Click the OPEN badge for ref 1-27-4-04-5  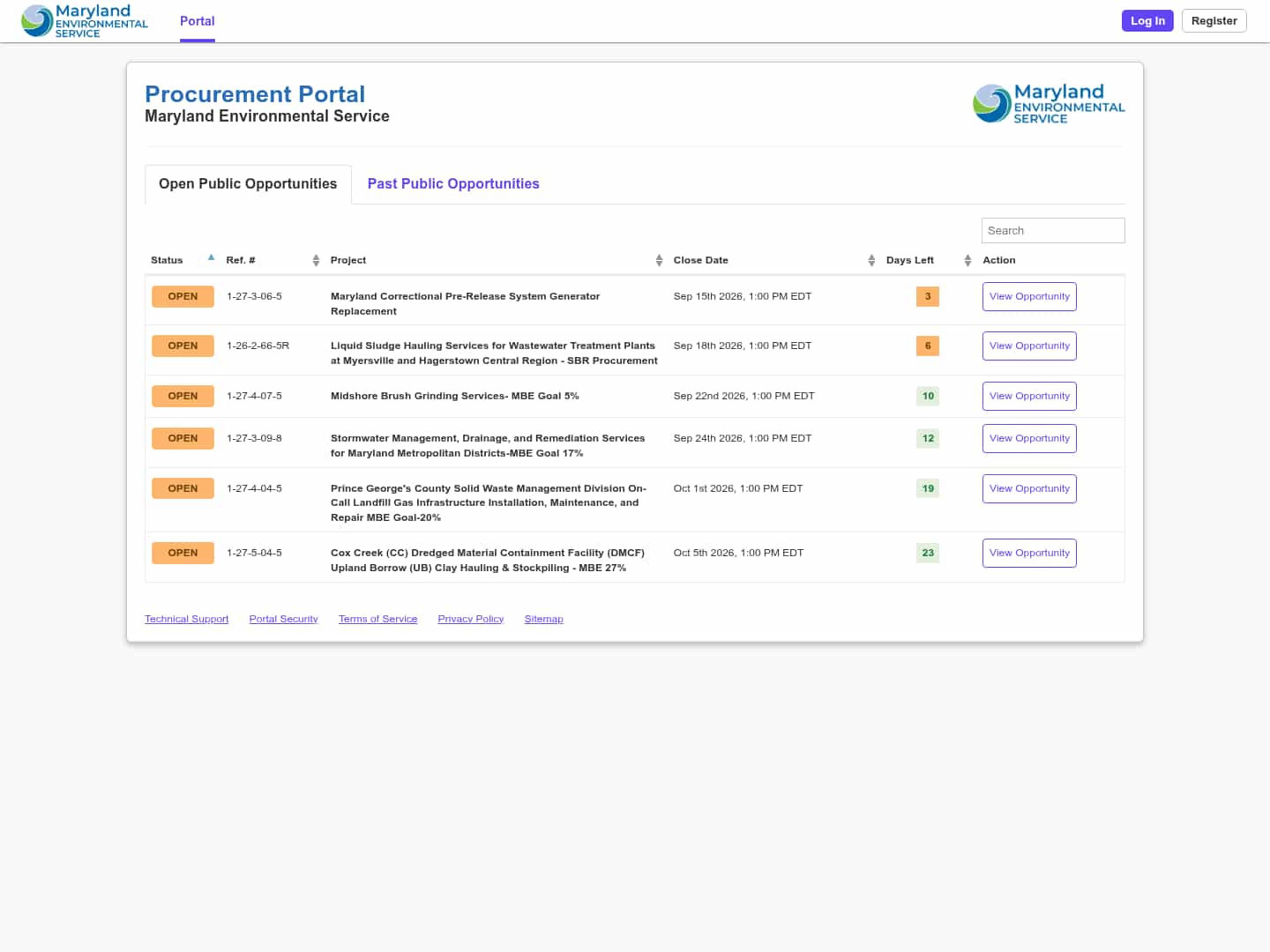(183, 489)
